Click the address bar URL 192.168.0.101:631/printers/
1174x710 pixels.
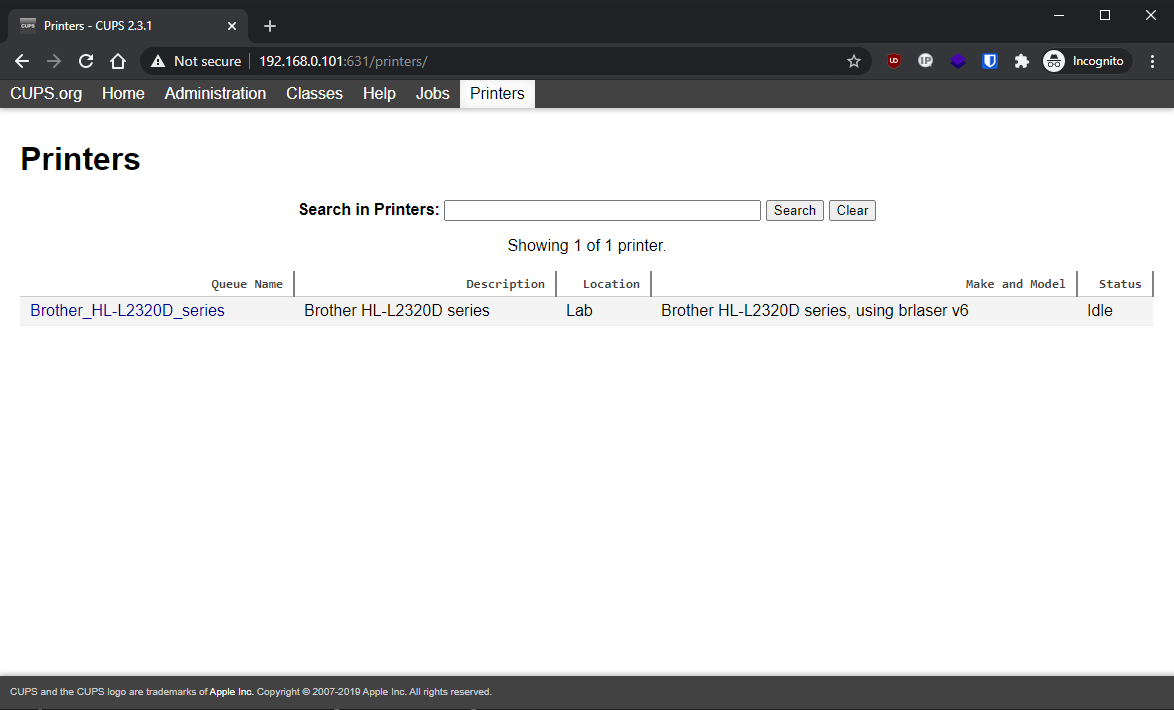[343, 61]
